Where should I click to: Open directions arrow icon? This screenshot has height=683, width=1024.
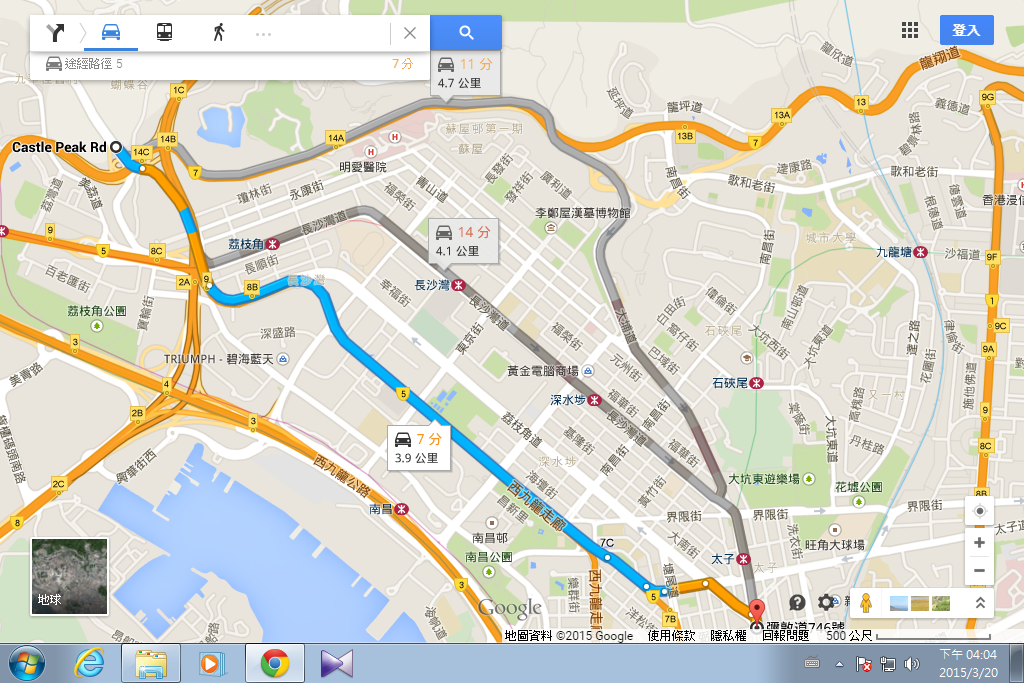coord(56,32)
